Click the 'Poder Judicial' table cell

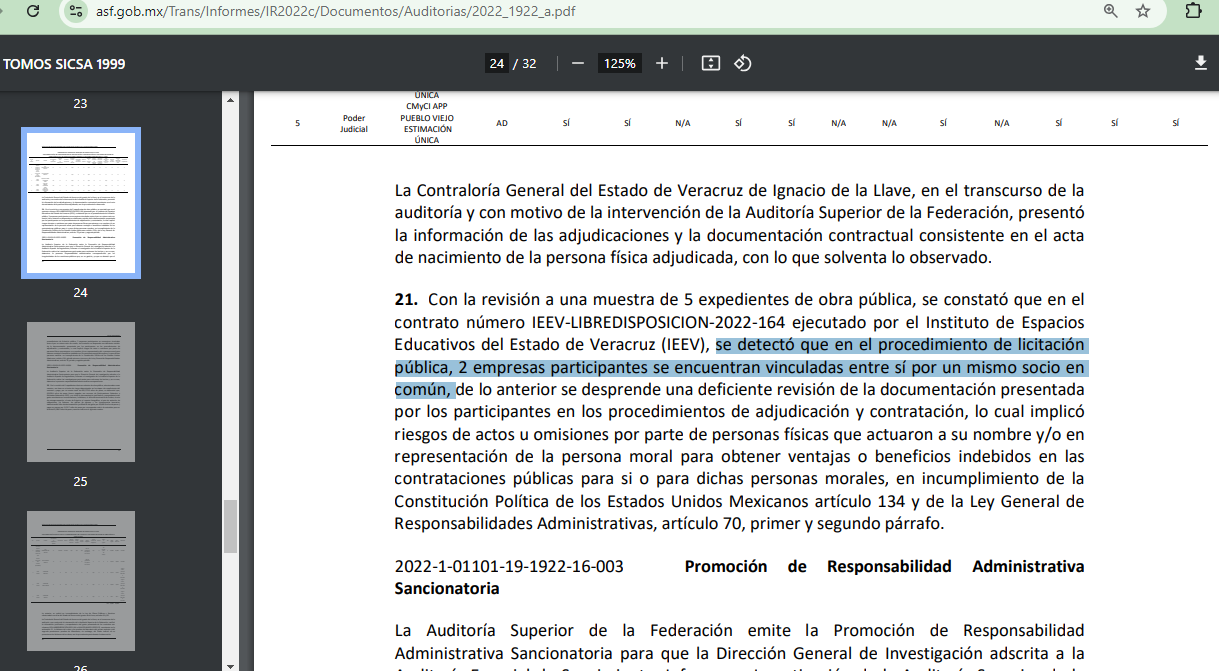pos(354,123)
